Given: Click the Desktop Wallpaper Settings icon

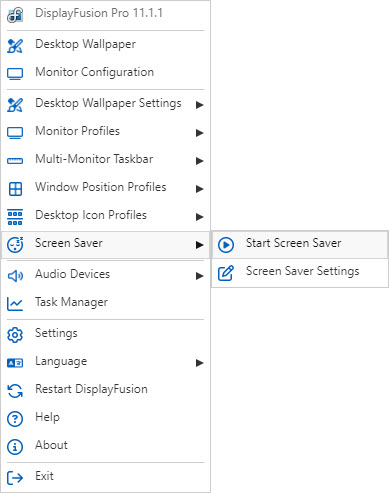Looking at the screenshot, I should 15,105.
